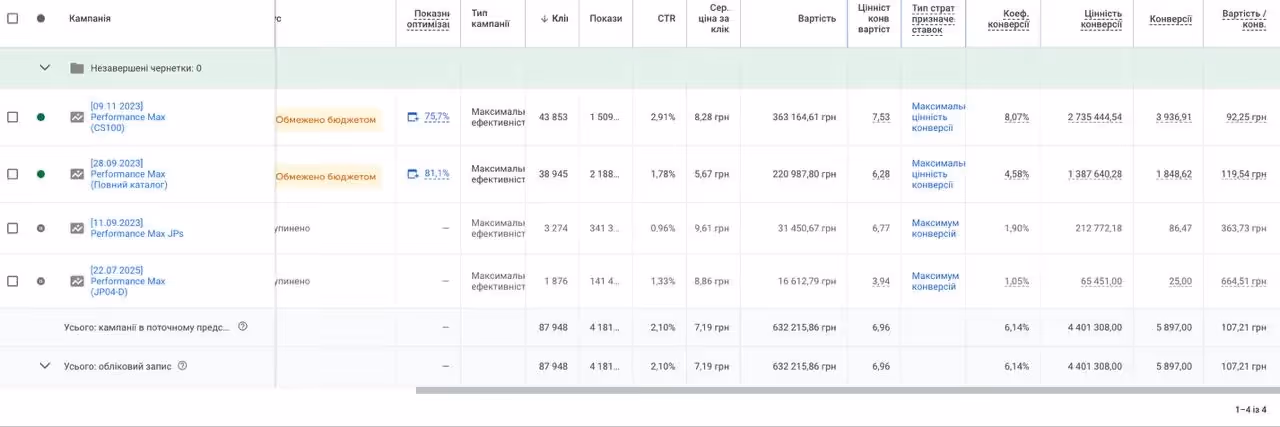The height and width of the screenshot is (427, 1280).
Task: Click the 1–4 із 4 pagination text
Action: point(1250,409)
